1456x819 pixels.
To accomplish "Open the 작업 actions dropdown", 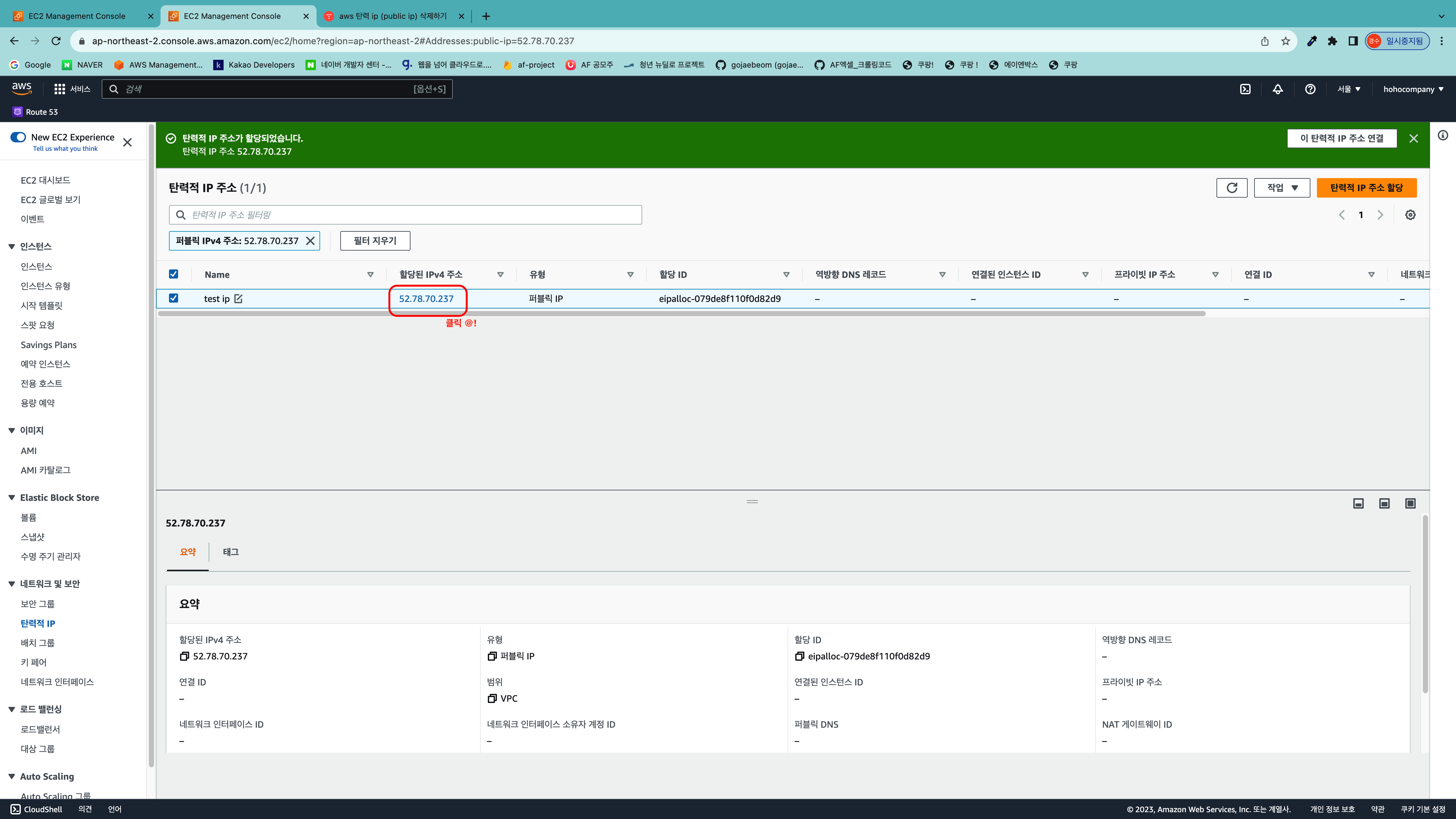I will [1281, 188].
